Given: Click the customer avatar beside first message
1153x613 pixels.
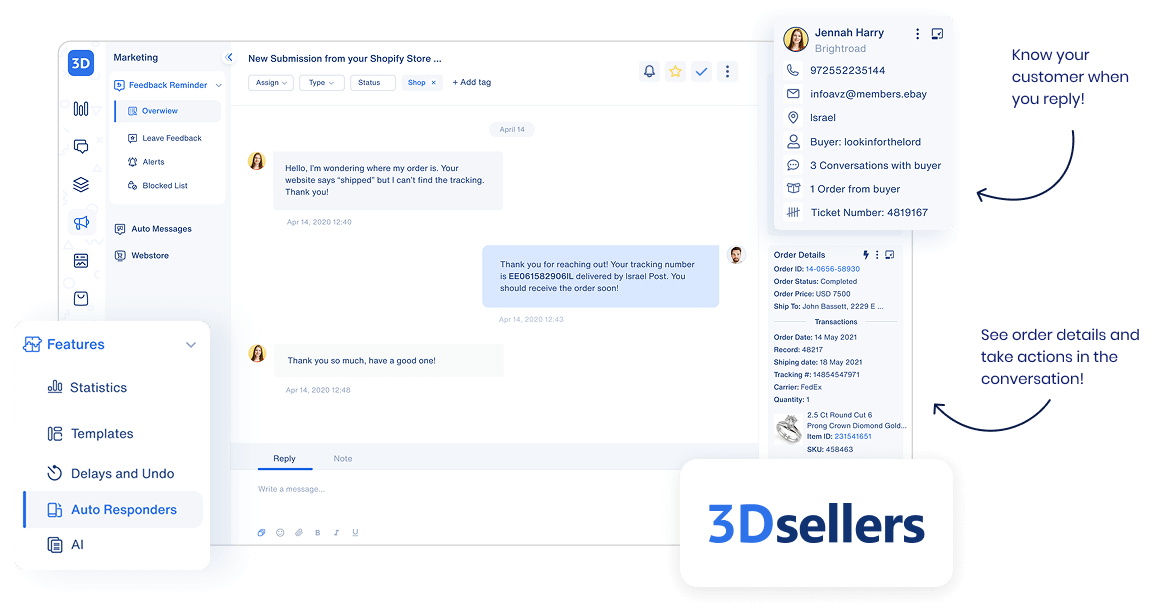Looking at the screenshot, I should click(257, 161).
